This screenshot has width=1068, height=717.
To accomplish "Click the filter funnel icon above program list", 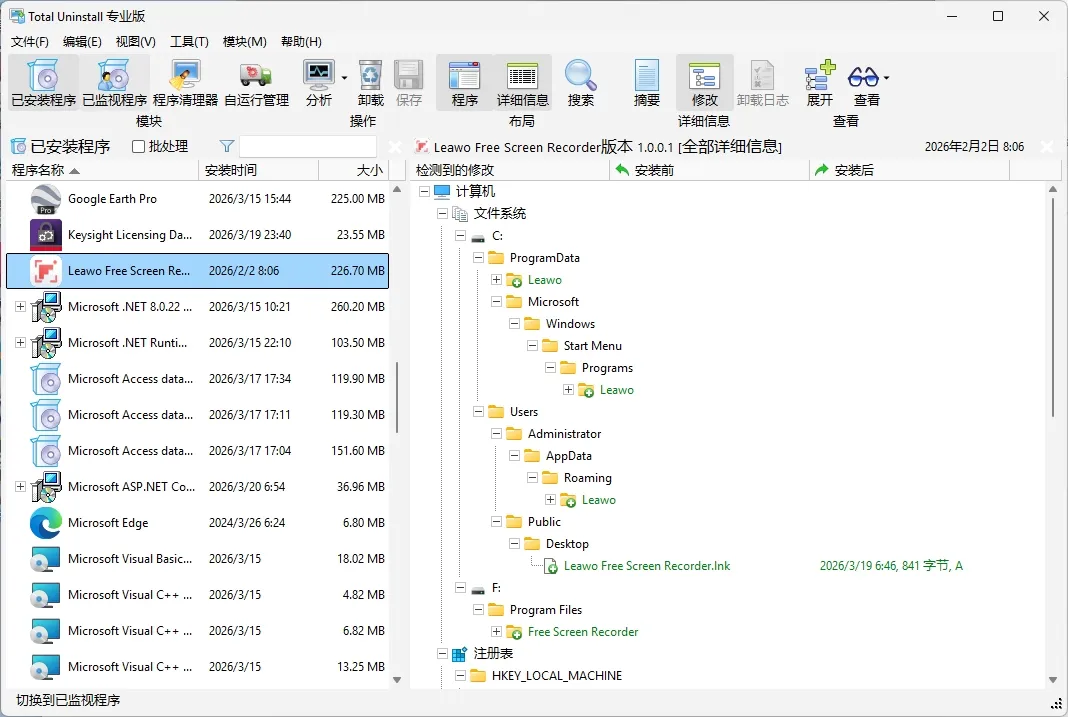I will tap(225, 146).
